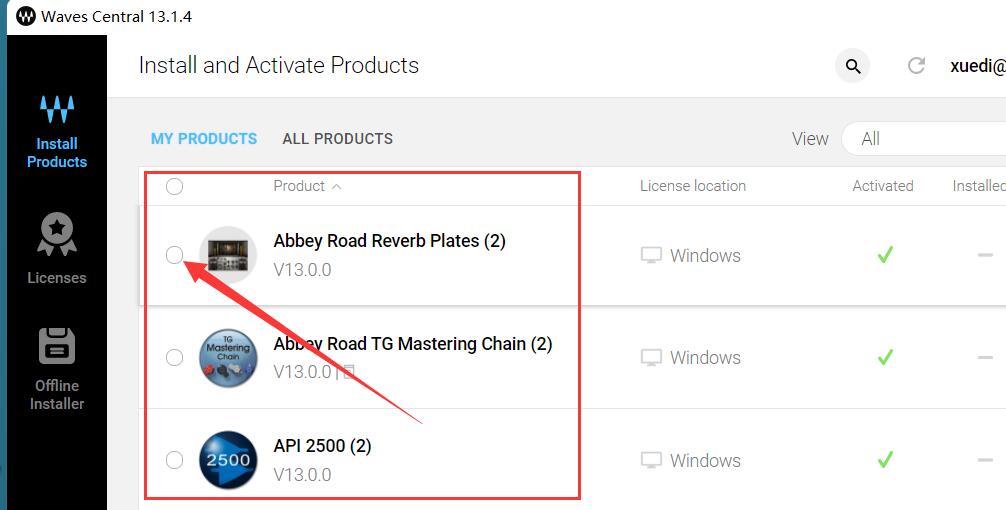Click the refresh icon
This screenshot has width=1006, height=510.
(x=915, y=66)
